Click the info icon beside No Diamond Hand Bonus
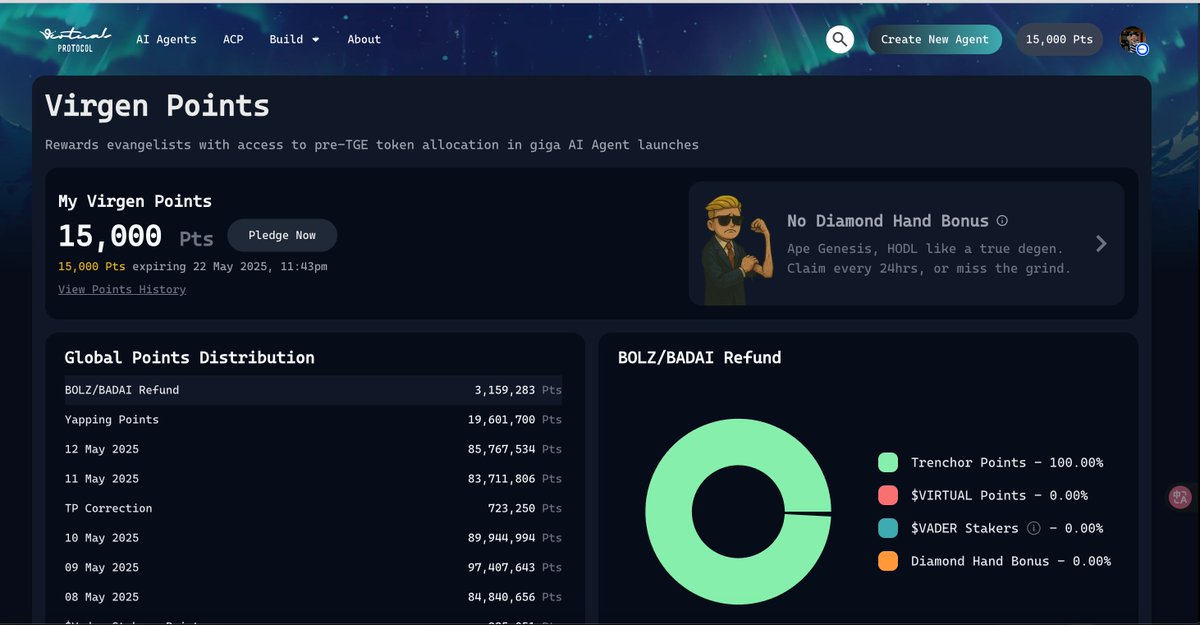1200x625 pixels. click(1002, 221)
